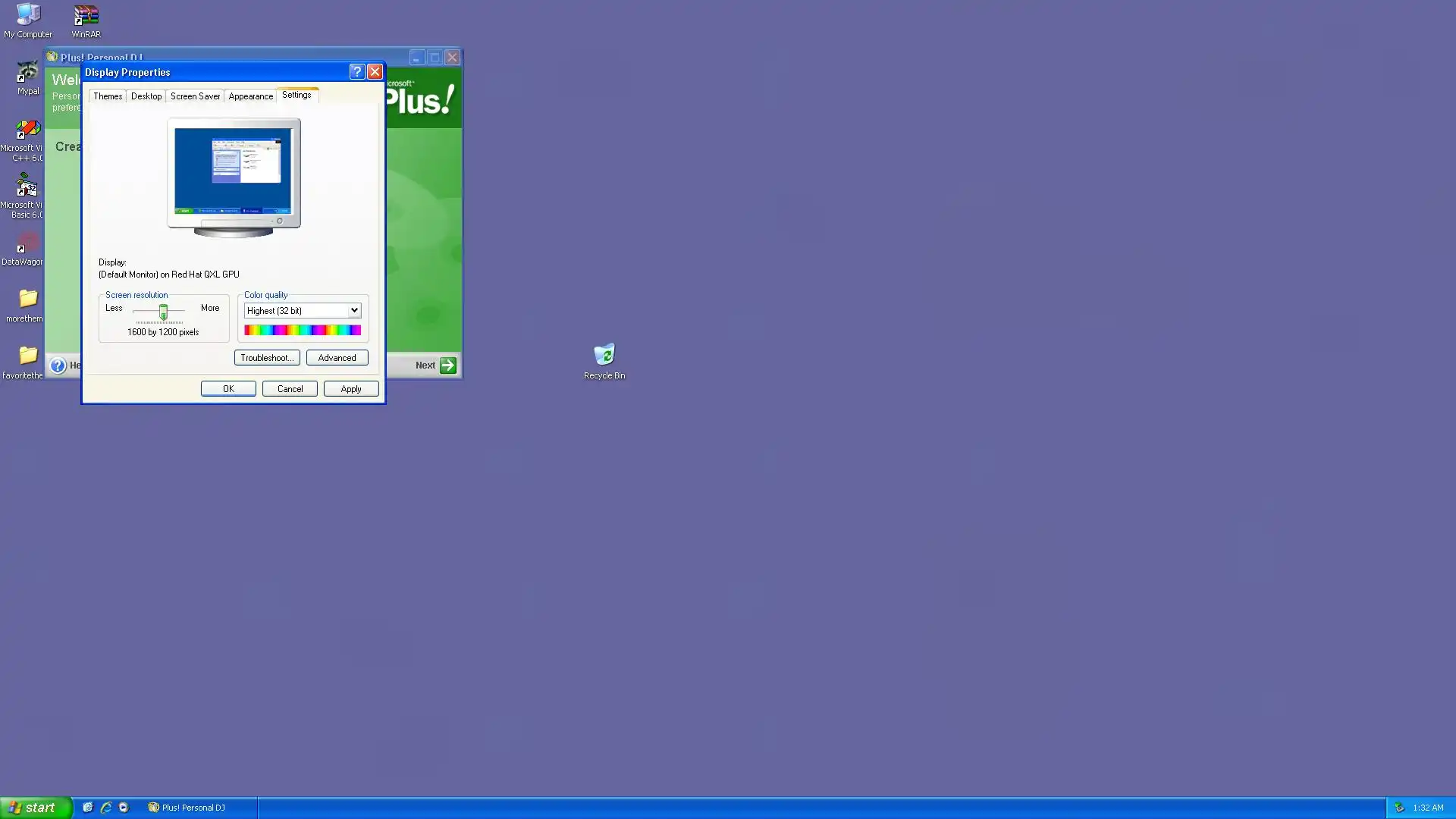Click the WinRAR desktop icon

(x=86, y=16)
